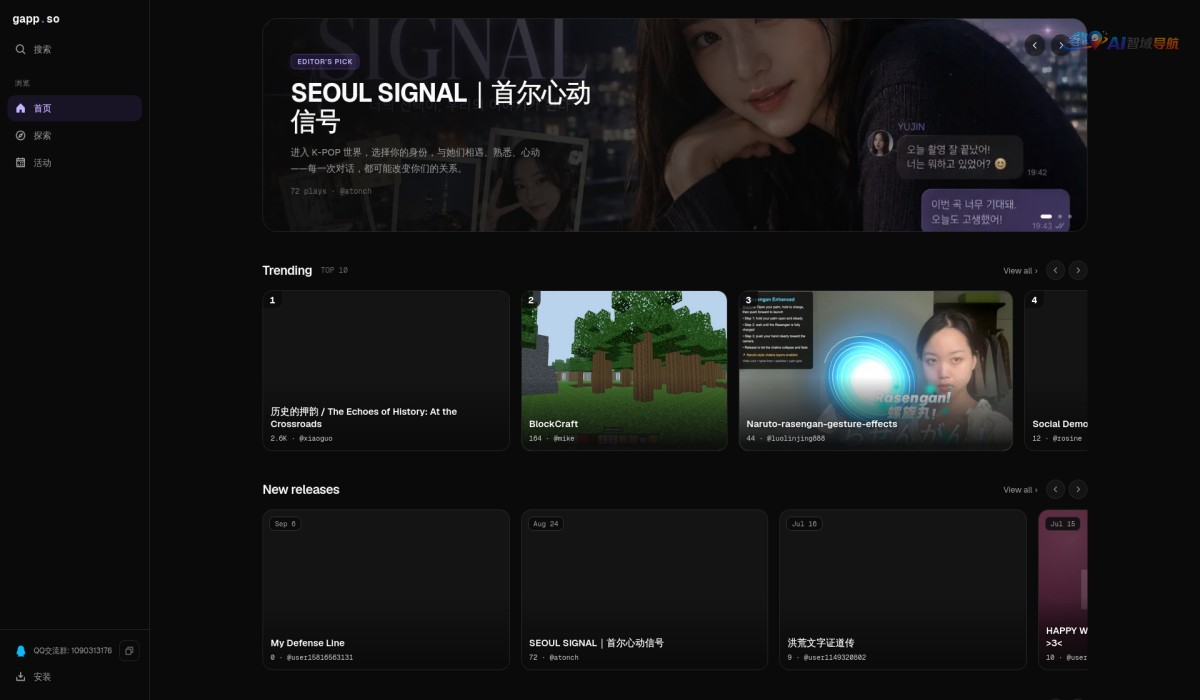Advance to next hero banner slide
Viewport: 1200px width, 700px height.
[x=1061, y=45]
